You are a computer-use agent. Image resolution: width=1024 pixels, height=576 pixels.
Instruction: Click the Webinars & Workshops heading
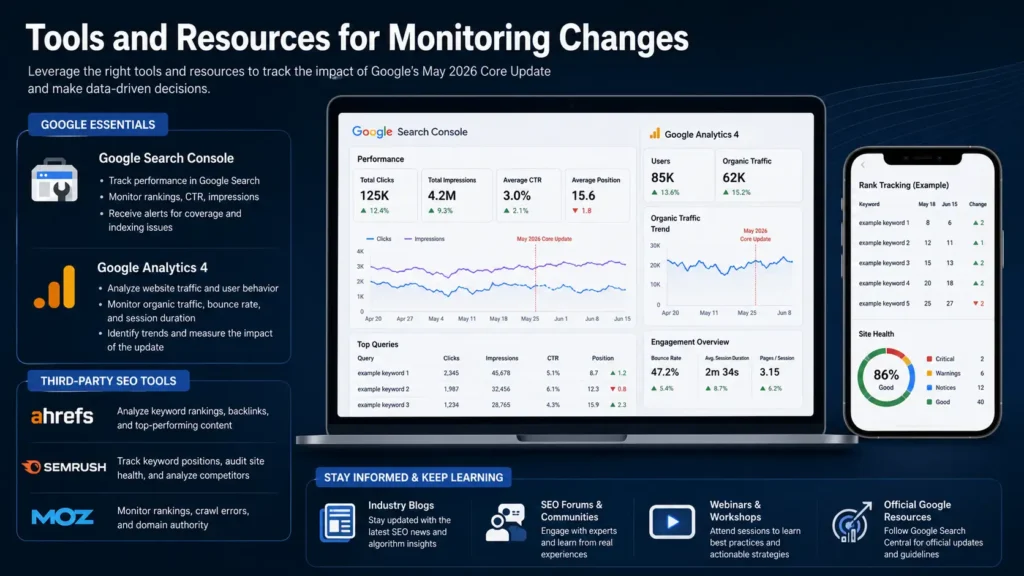pos(735,511)
